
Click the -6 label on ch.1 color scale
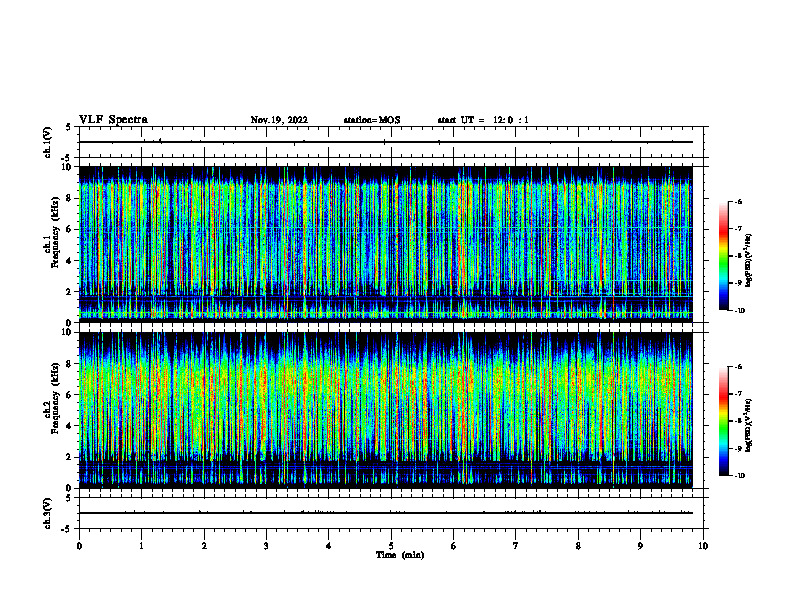[x=739, y=201]
